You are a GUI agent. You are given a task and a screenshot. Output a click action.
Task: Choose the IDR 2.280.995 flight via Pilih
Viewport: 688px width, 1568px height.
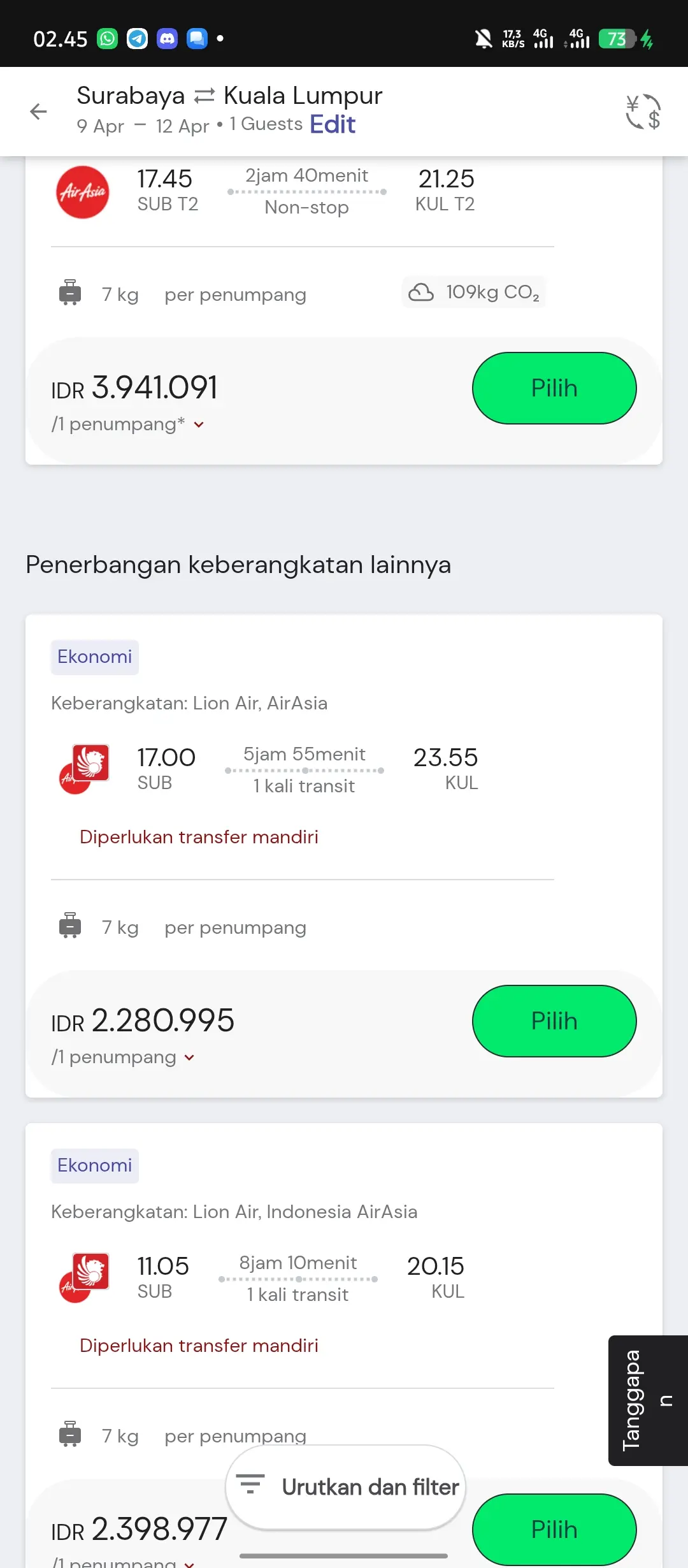(x=554, y=1021)
